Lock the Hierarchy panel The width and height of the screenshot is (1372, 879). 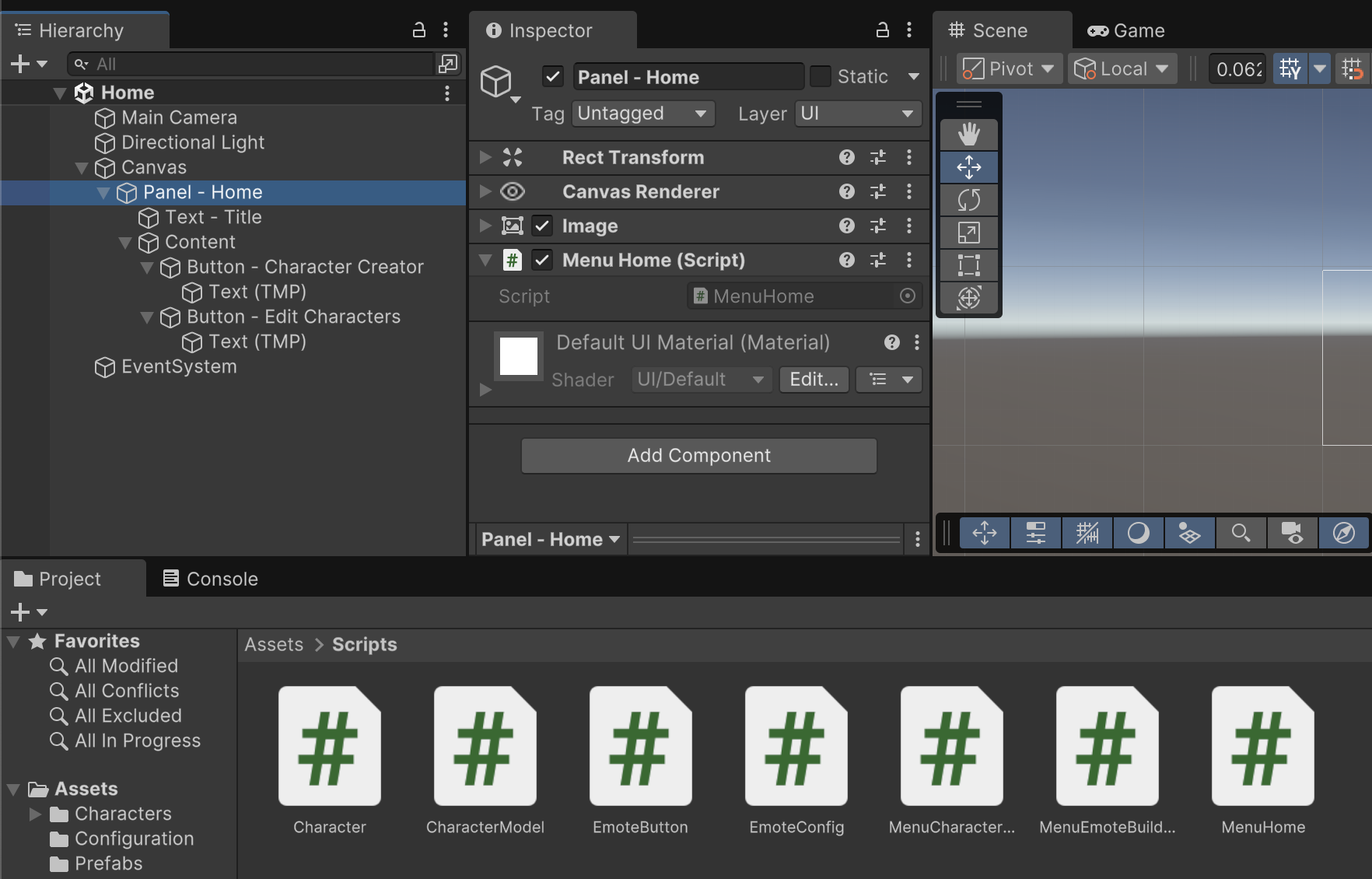(418, 30)
